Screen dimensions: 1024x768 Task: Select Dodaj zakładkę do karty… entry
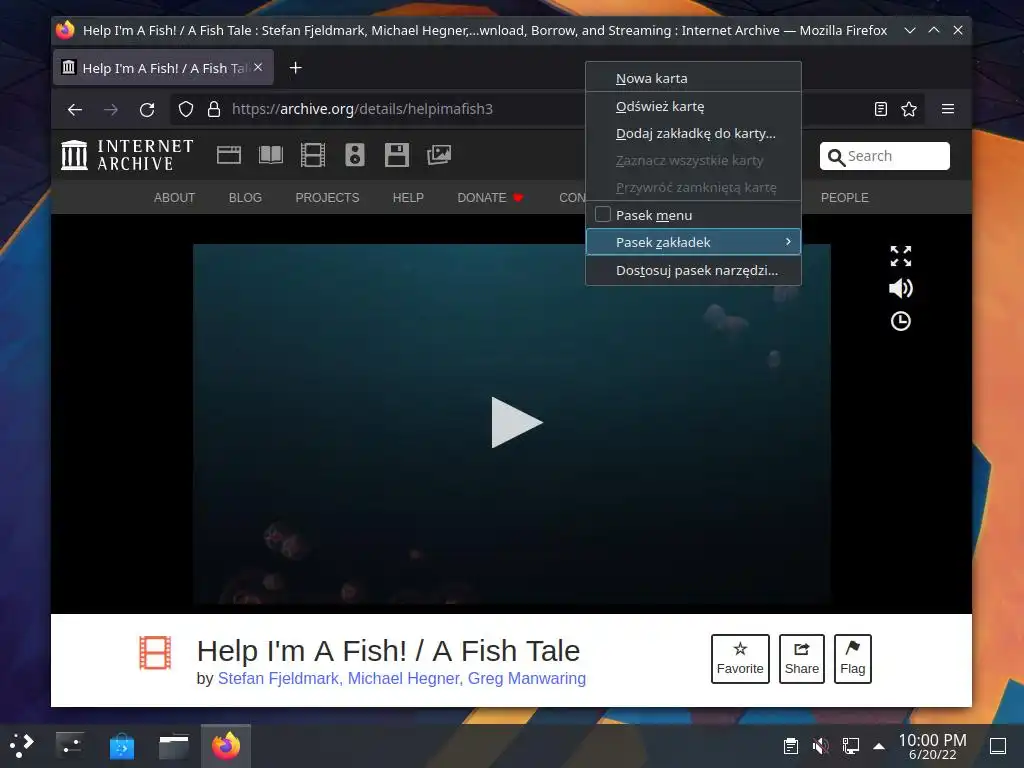694,133
